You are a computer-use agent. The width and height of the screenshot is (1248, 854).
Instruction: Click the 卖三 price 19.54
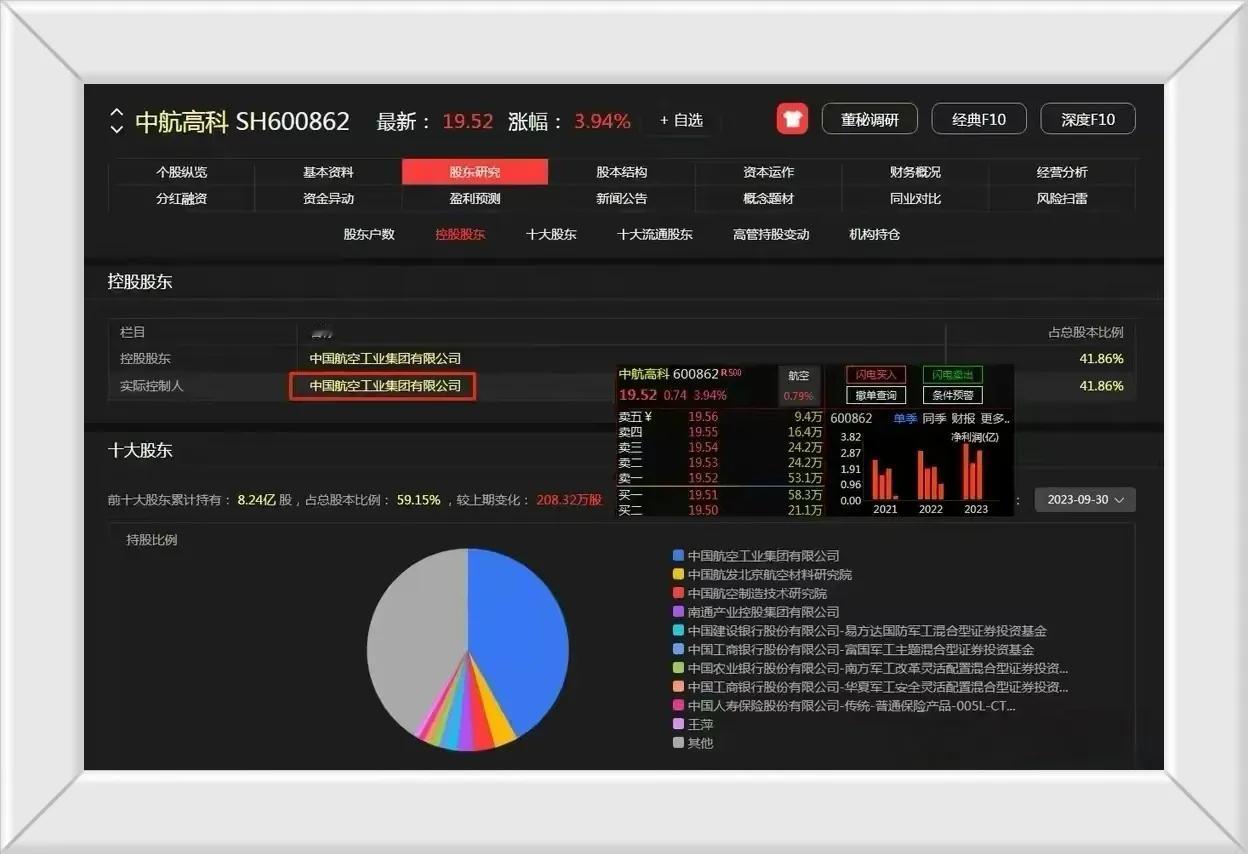pyautogui.click(x=703, y=447)
